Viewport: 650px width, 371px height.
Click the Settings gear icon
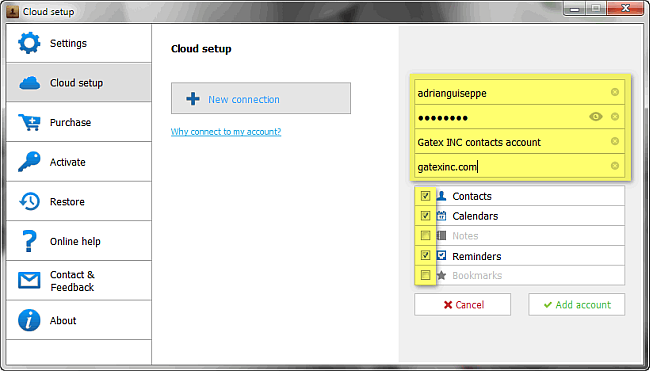pos(29,43)
